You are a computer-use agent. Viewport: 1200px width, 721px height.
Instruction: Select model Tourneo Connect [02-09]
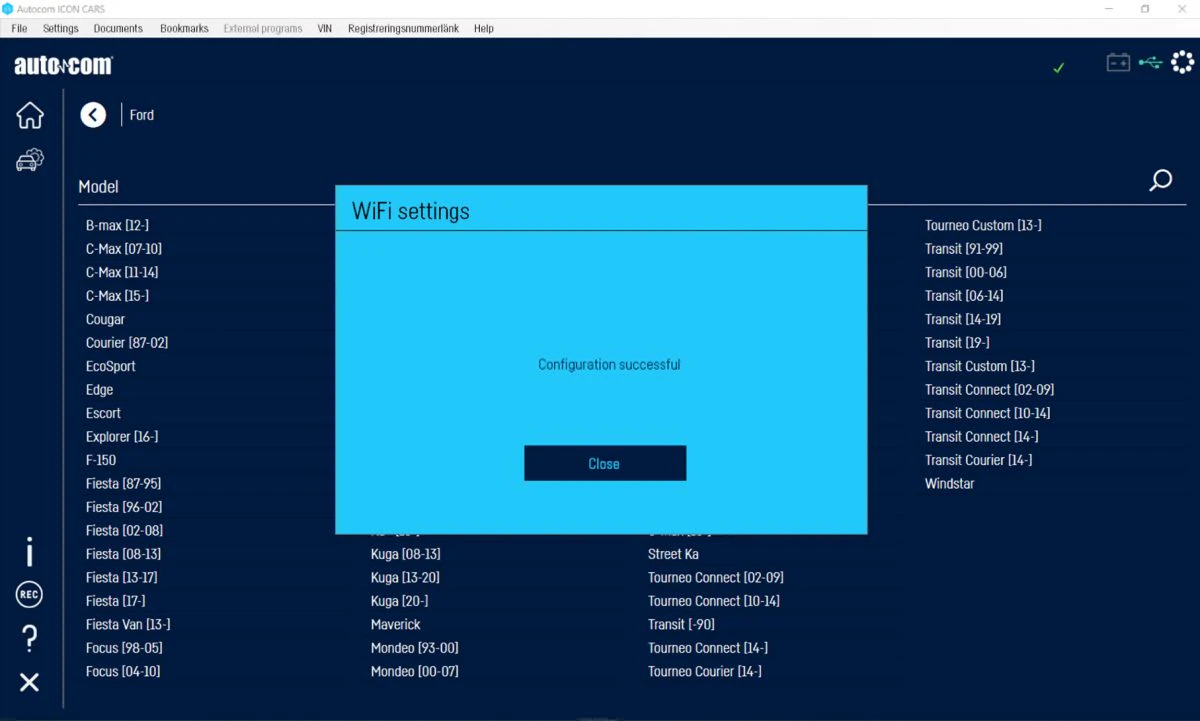click(x=716, y=578)
